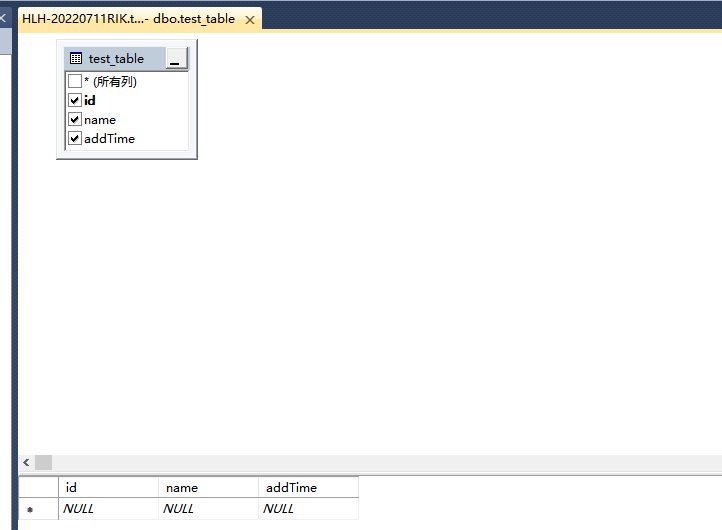Select the id column header in results
The width and height of the screenshot is (722, 530).
coord(108,487)
